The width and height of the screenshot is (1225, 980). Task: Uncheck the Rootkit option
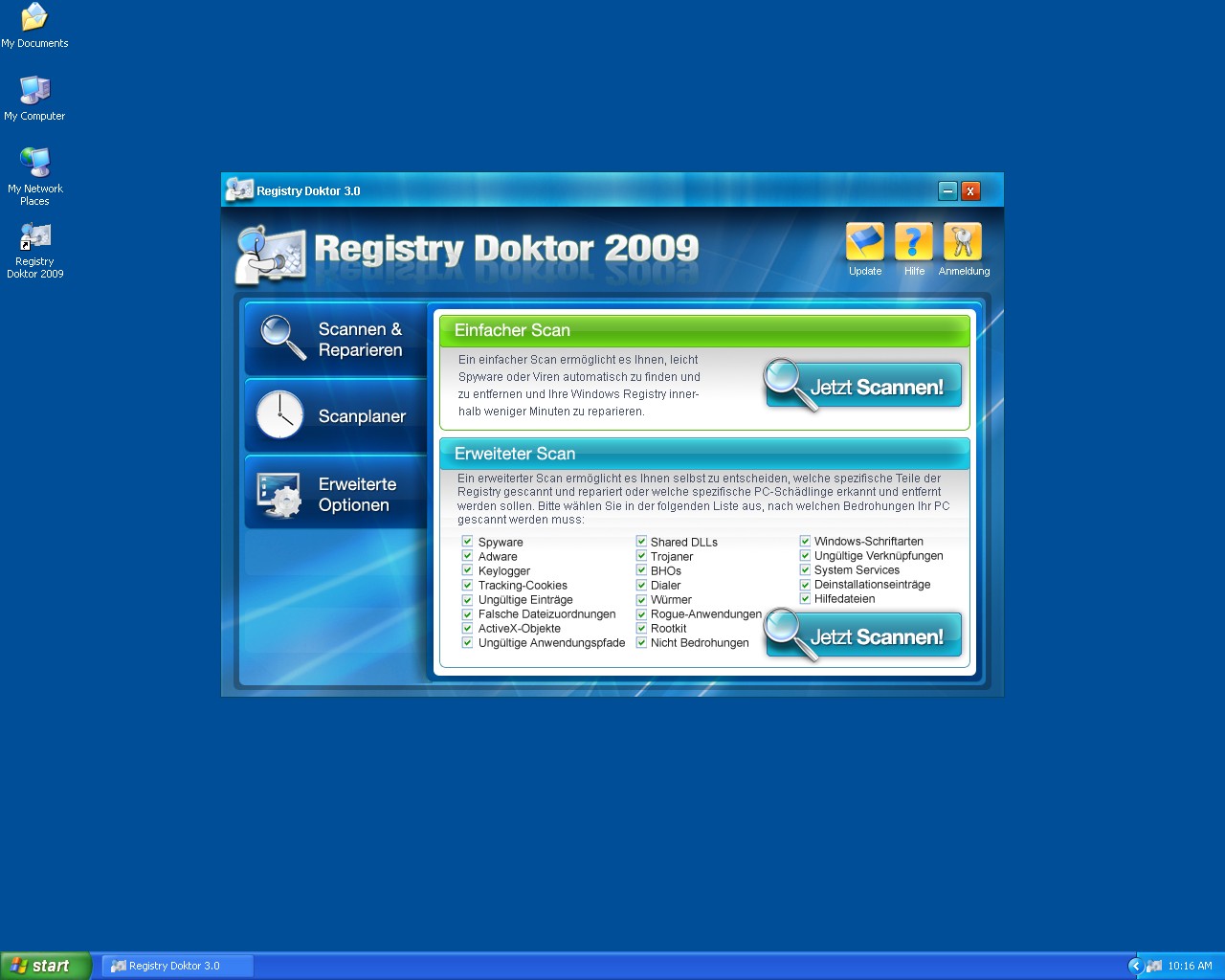[641, 629]
